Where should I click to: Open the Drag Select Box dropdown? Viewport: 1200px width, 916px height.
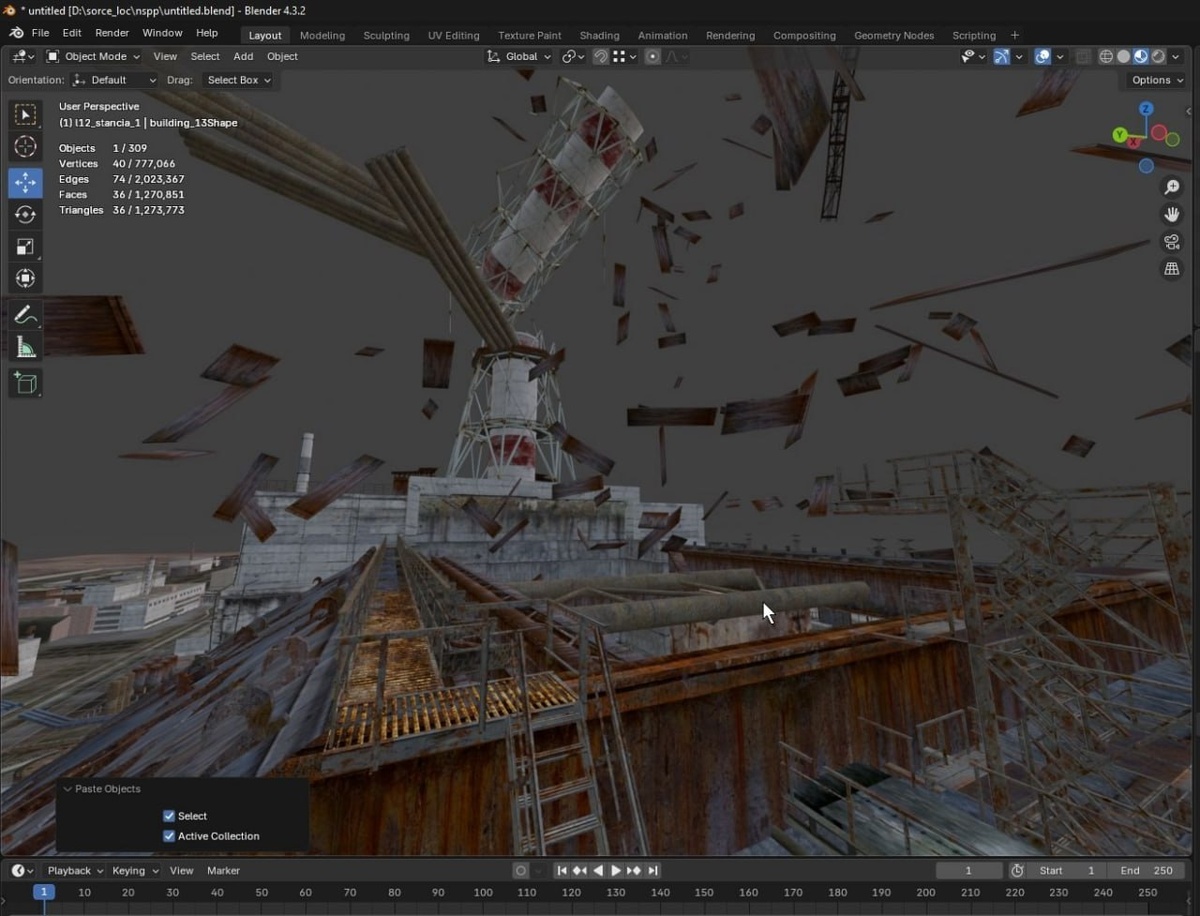238,80
